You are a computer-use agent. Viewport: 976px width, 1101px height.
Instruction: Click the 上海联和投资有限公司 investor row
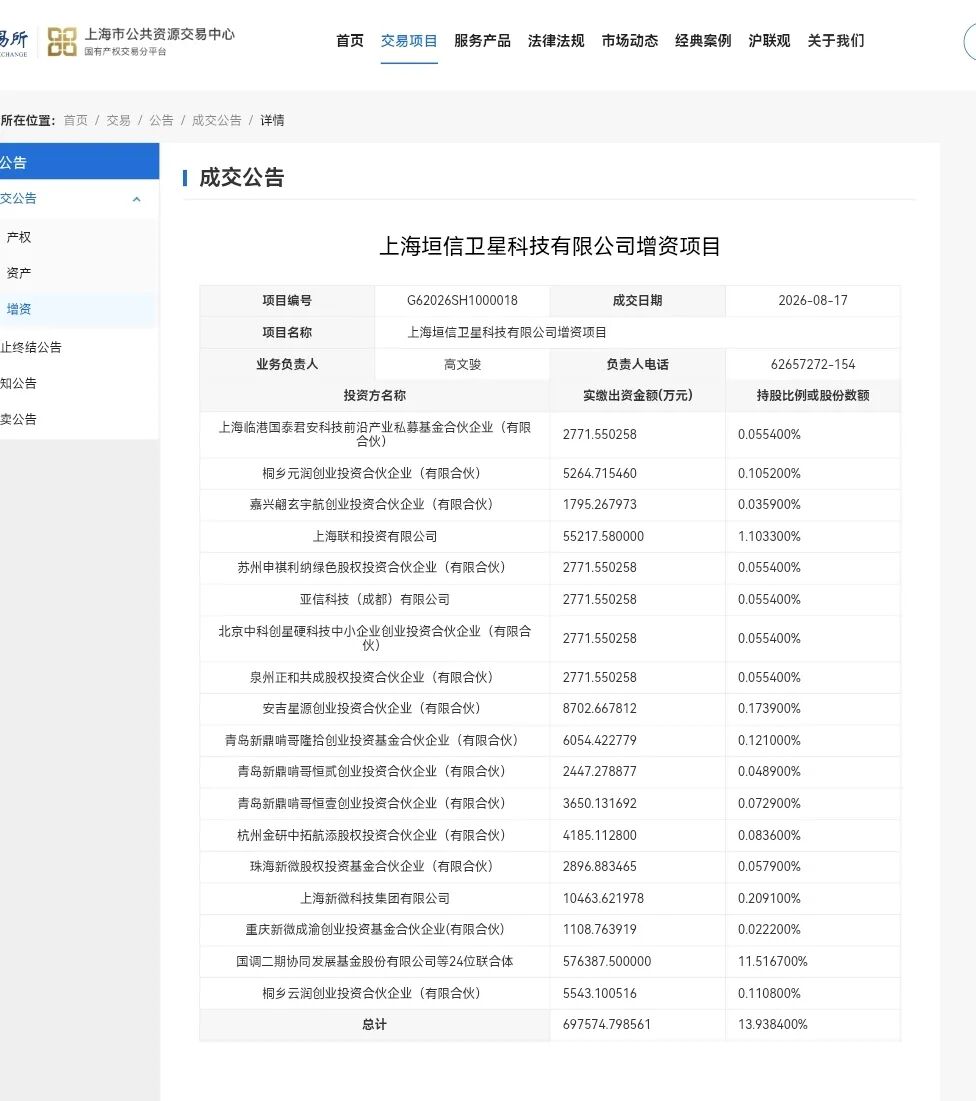point(550,536)
